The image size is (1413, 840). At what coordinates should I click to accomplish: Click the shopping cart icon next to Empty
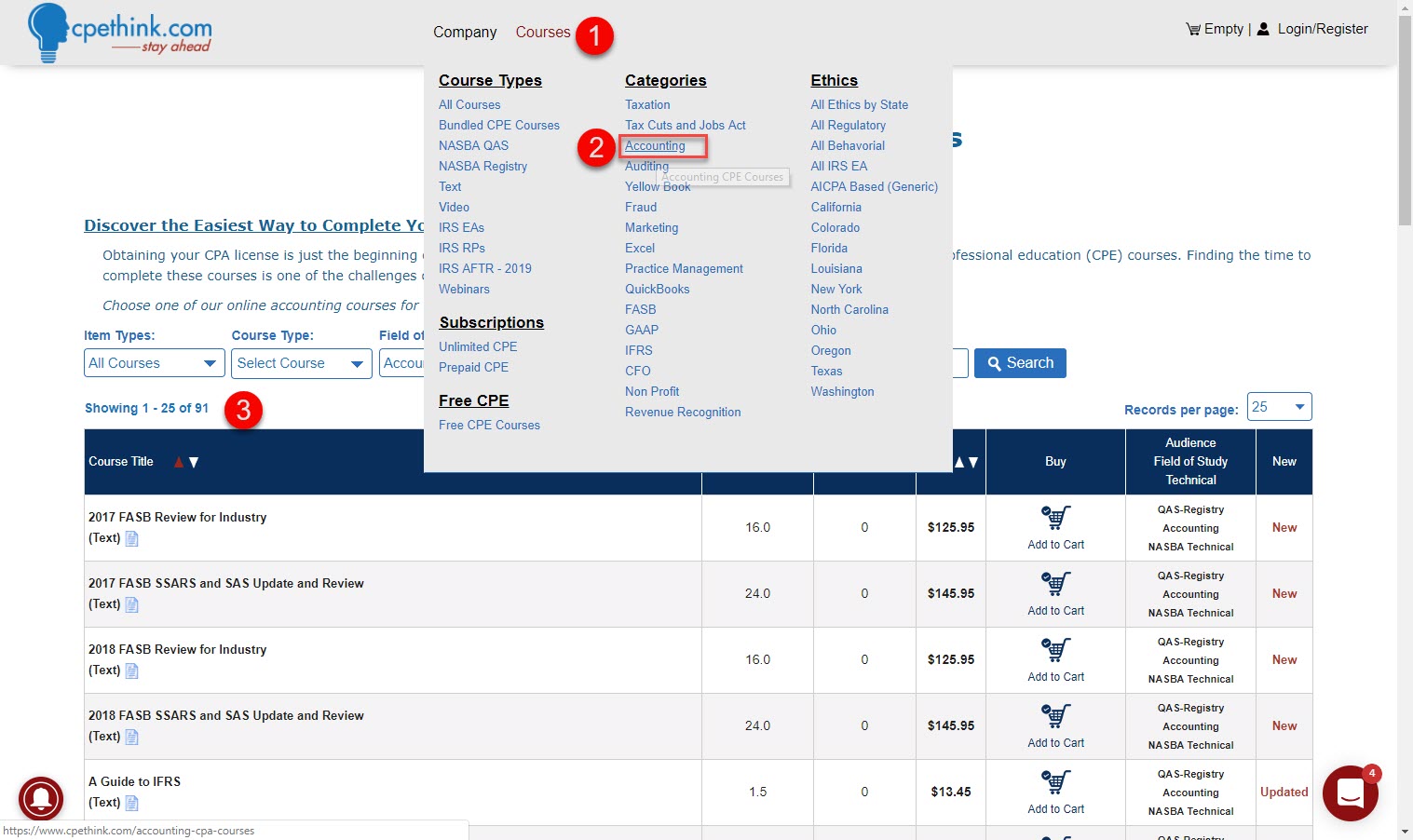pos(1193,28)
